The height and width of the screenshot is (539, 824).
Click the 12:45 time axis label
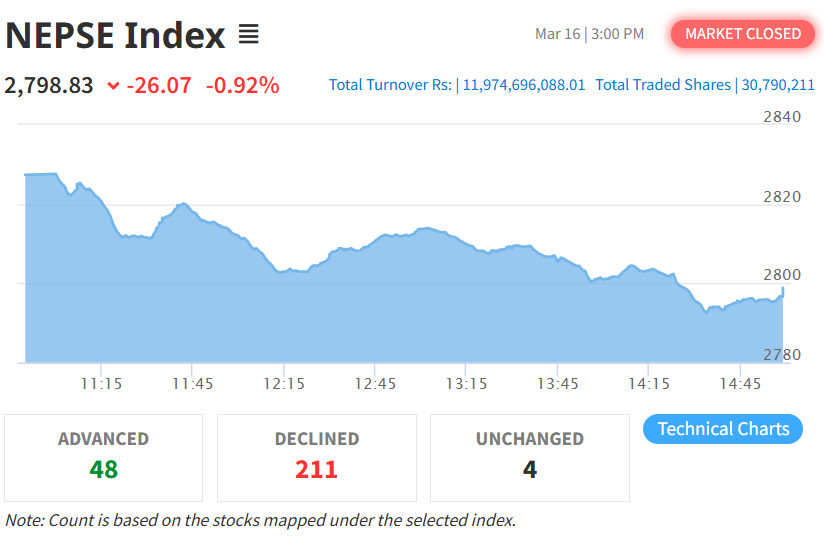[x=375, y=384]
